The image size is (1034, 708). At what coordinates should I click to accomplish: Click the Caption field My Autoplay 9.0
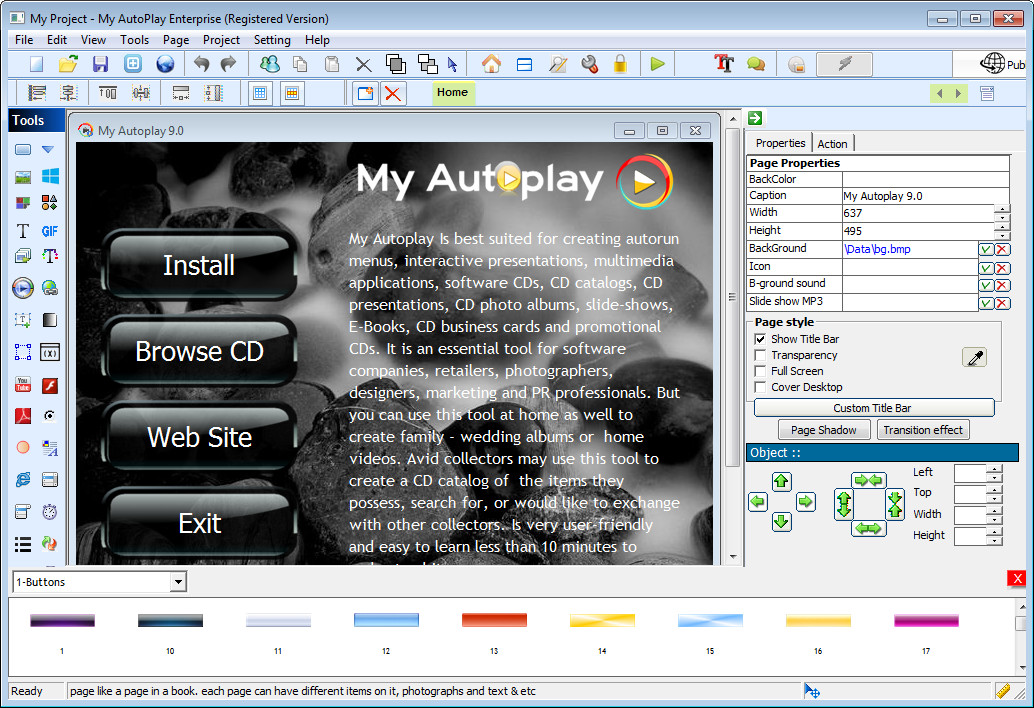pos(925,196)
